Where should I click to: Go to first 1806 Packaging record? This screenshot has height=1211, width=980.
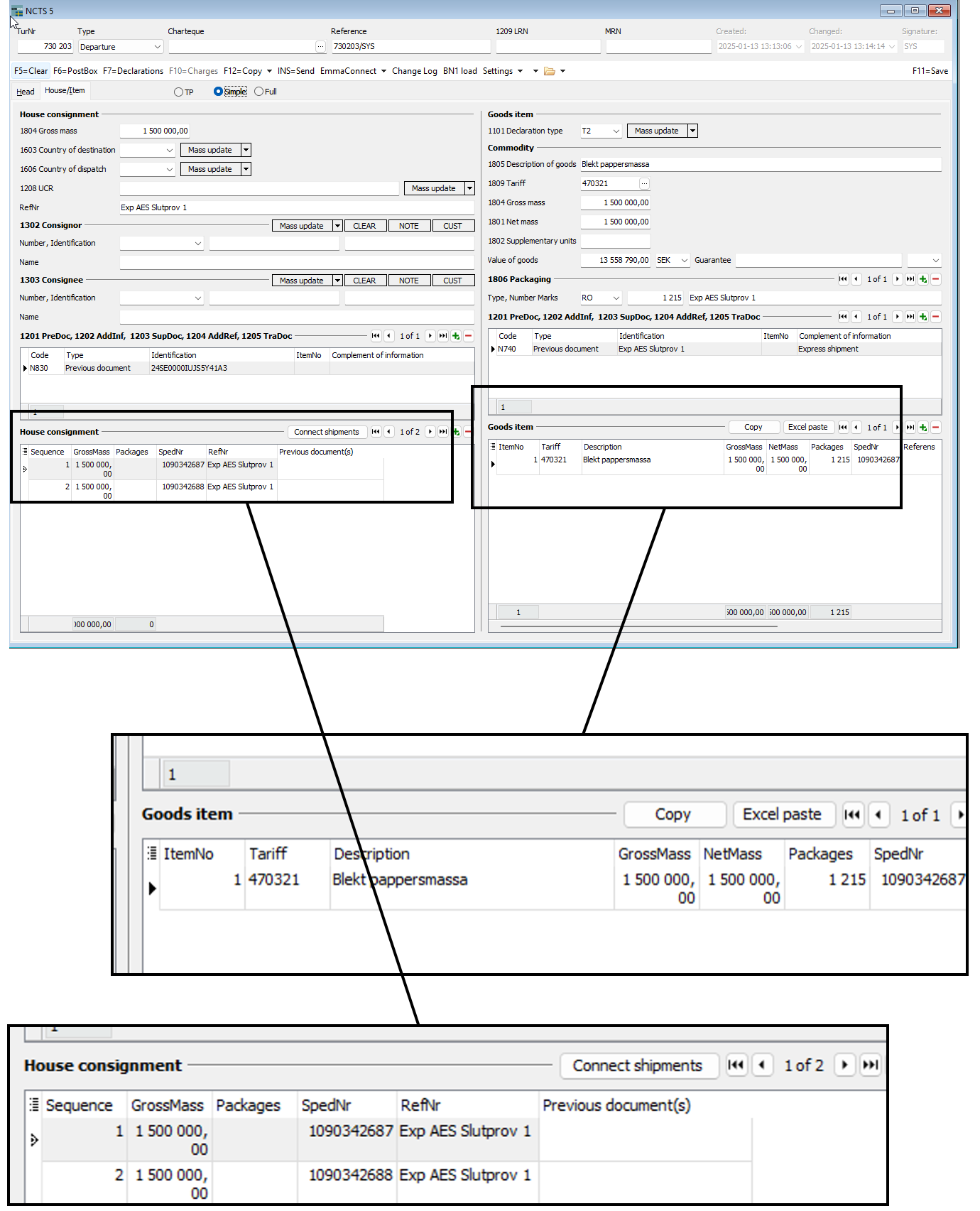pos(843,279)
